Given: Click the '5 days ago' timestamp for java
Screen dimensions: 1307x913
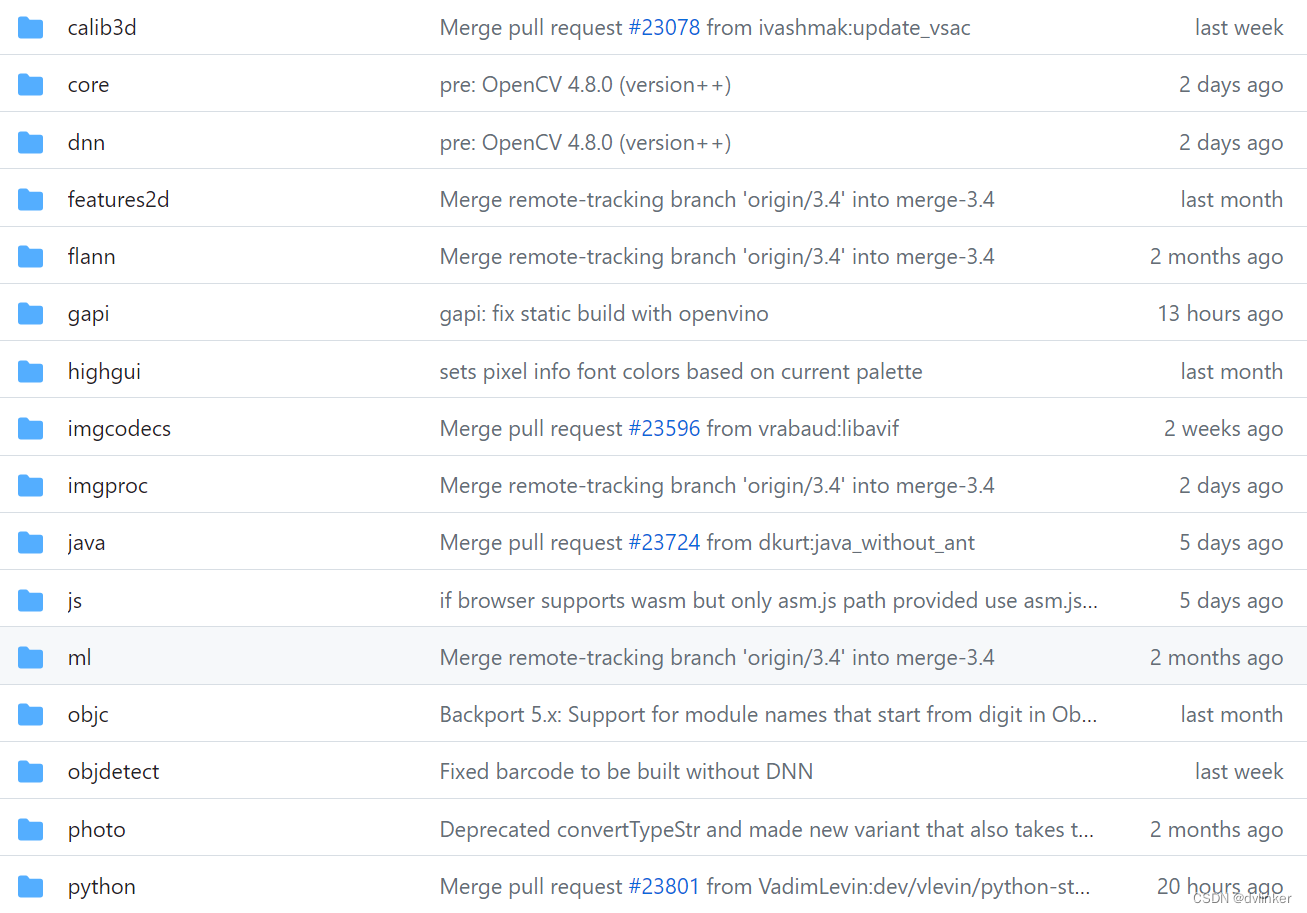Looking at the screenshot, I should tap(1231, 543).
